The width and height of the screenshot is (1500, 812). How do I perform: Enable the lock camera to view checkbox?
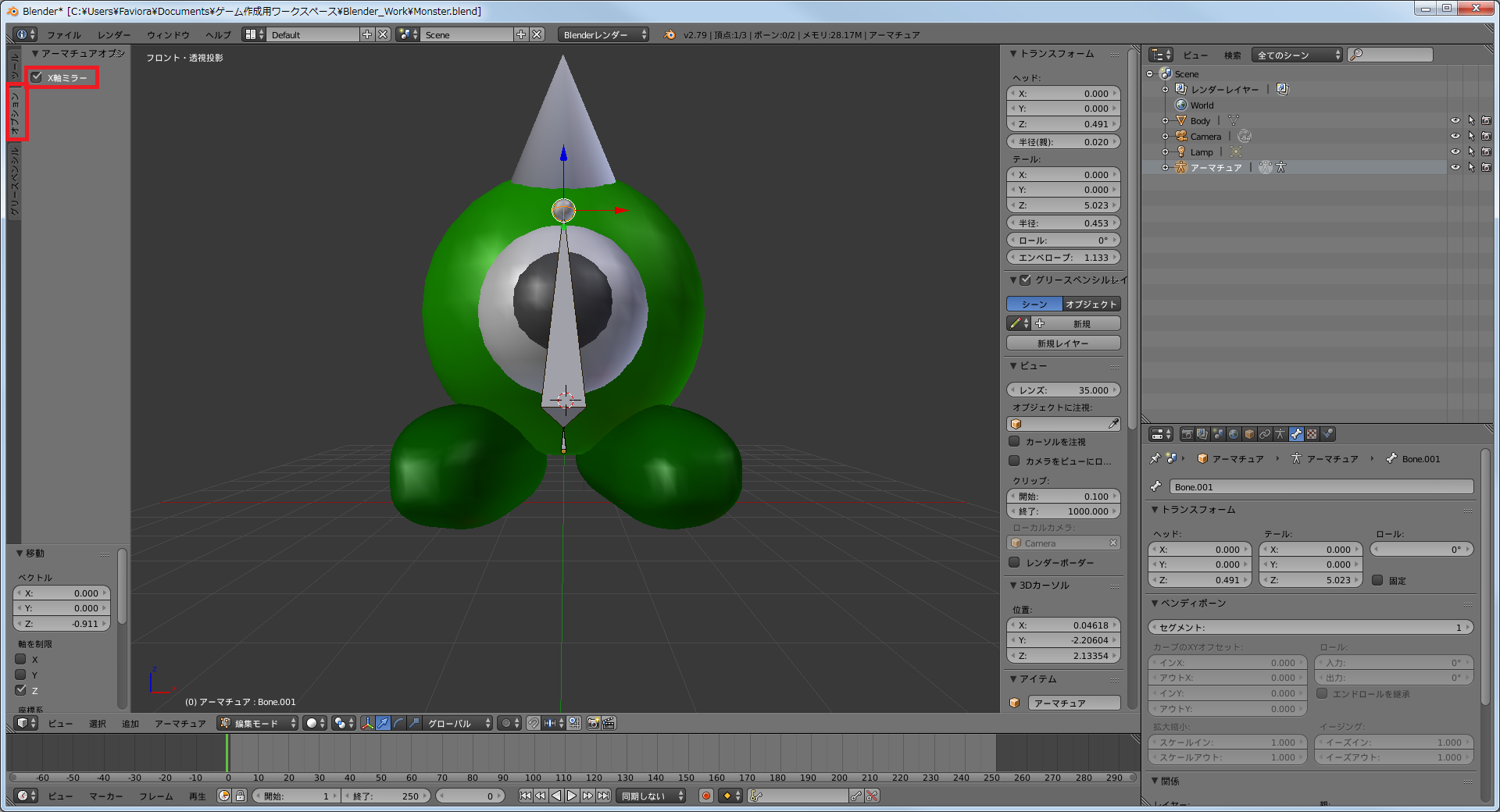click(x=1014, y=461)
